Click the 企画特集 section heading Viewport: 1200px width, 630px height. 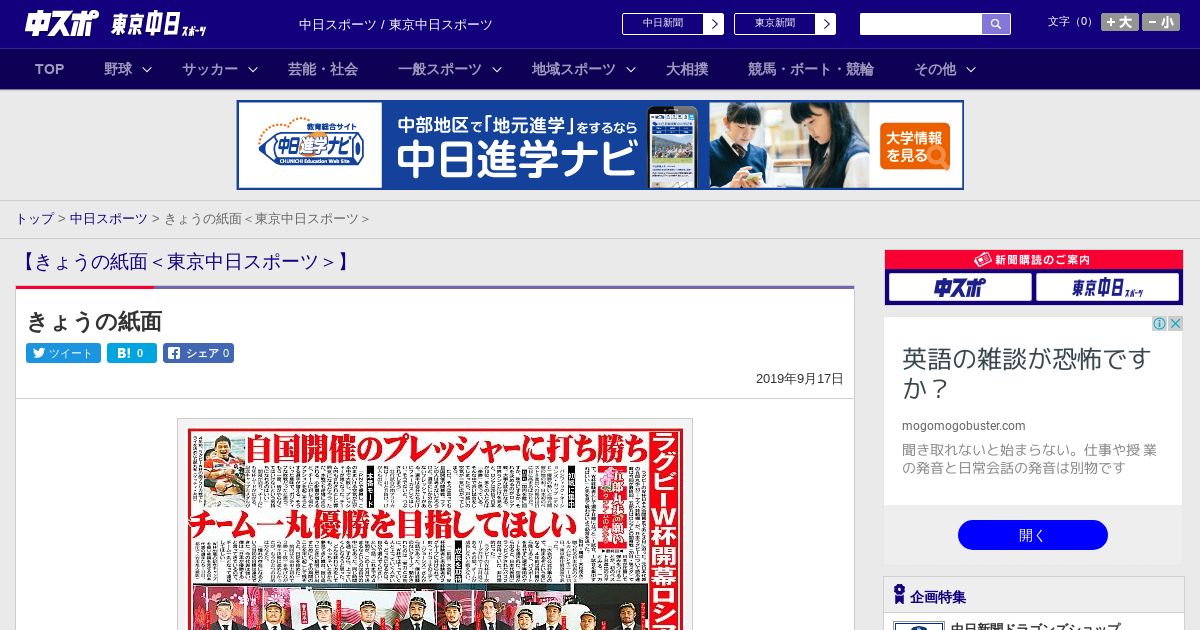pos(938,597)
